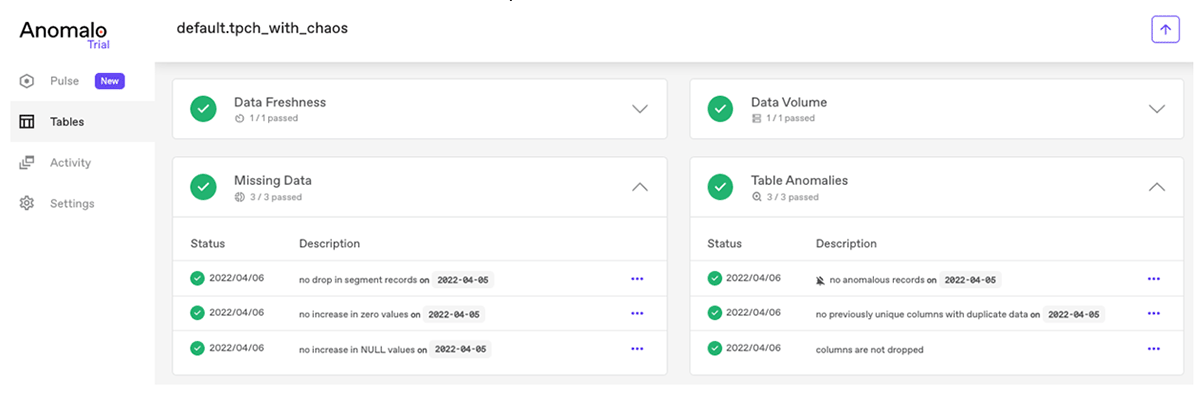Open no increase in NULL values check
1200x396 pixels.
click(365, 350)
